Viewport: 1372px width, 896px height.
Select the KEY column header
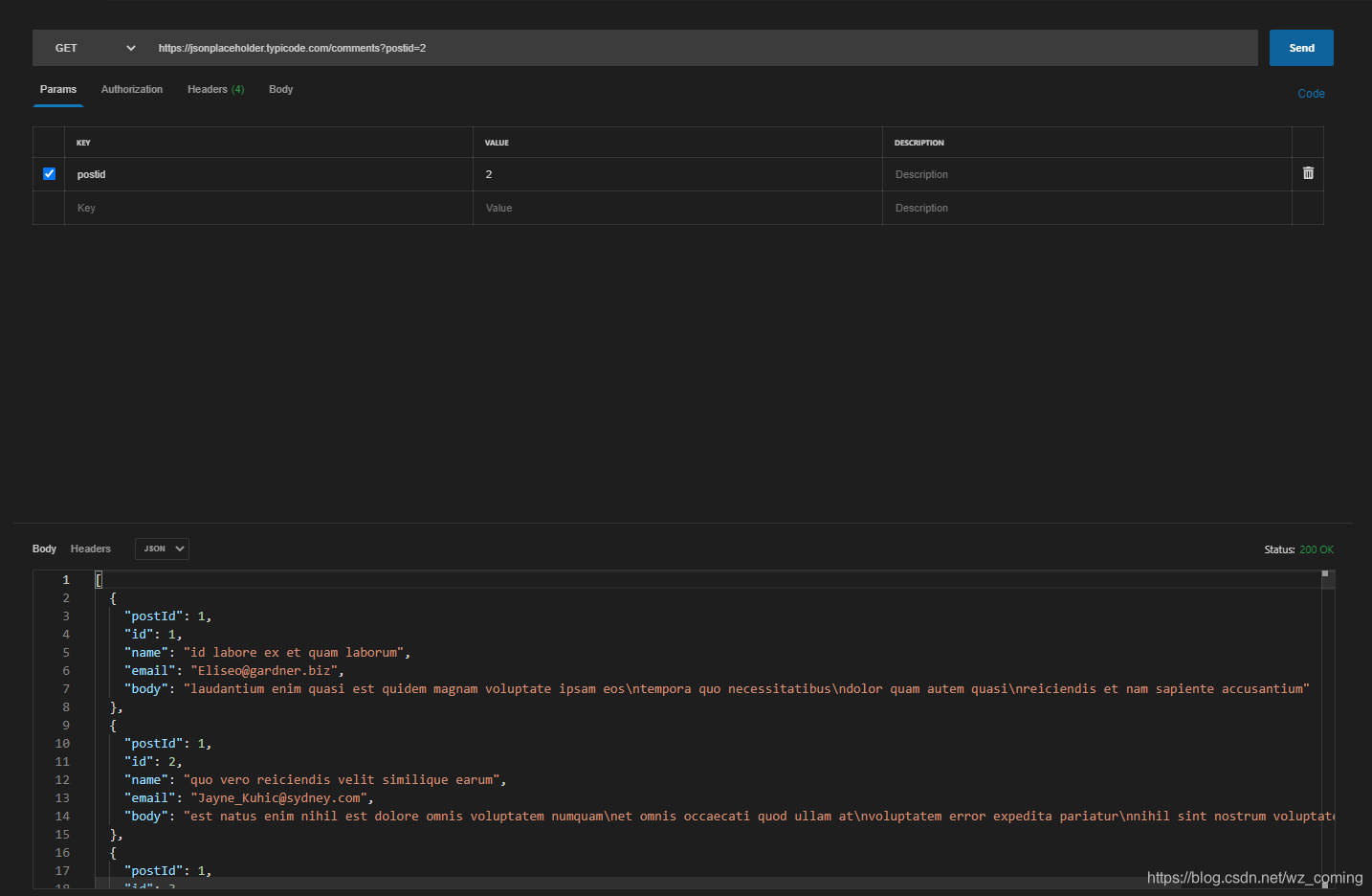(x=84, y=143)
